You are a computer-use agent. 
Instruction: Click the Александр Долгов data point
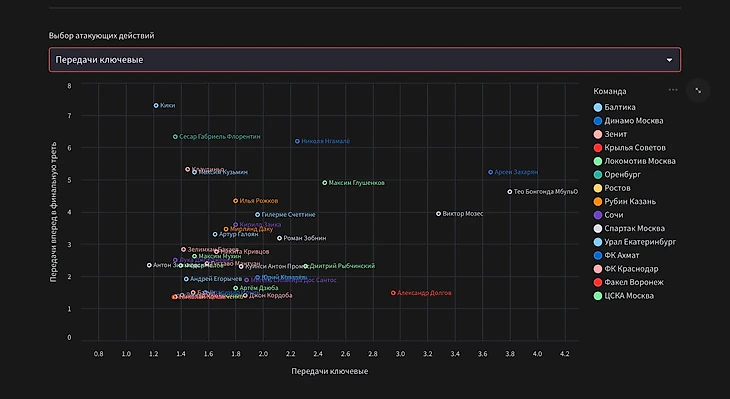(393, 293)
